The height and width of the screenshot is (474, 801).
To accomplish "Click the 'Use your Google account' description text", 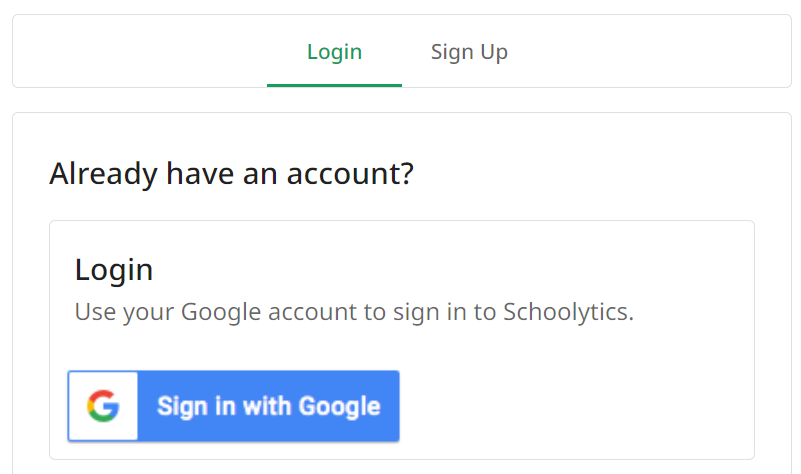I will click(x=354, y=312).
